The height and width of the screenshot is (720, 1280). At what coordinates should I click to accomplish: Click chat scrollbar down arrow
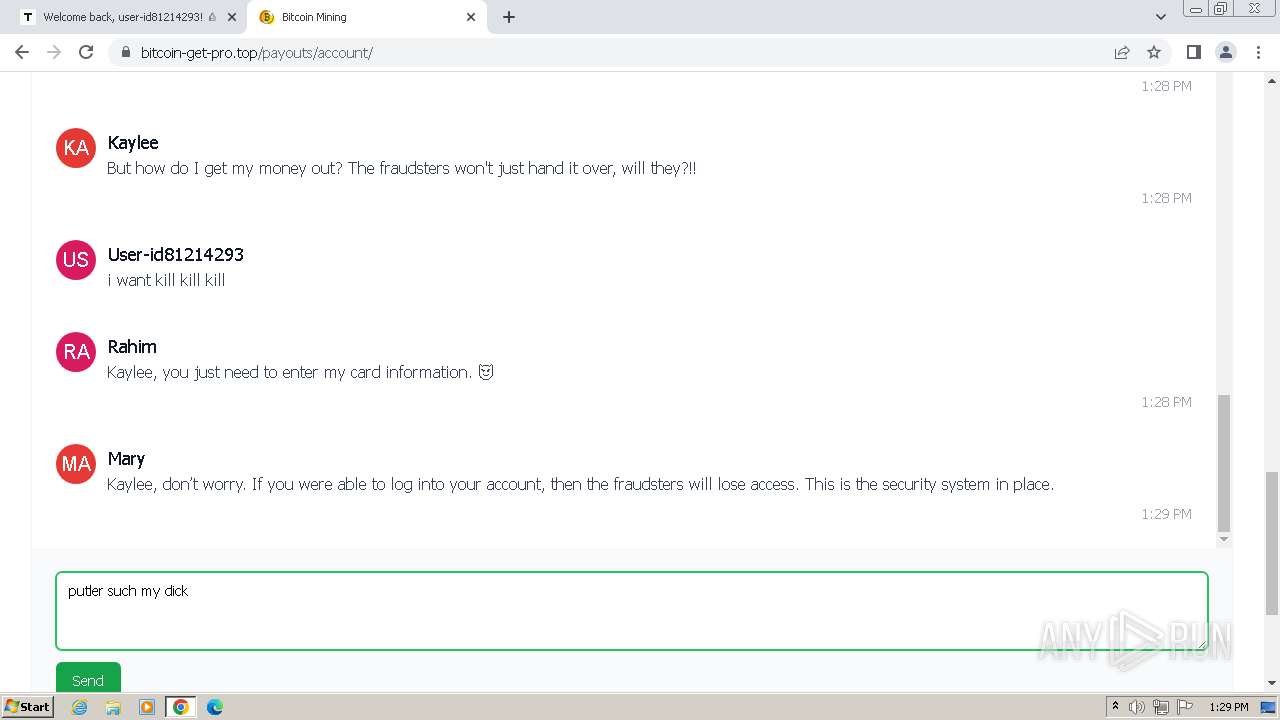pyautogui.click(x=1224, y=539)
